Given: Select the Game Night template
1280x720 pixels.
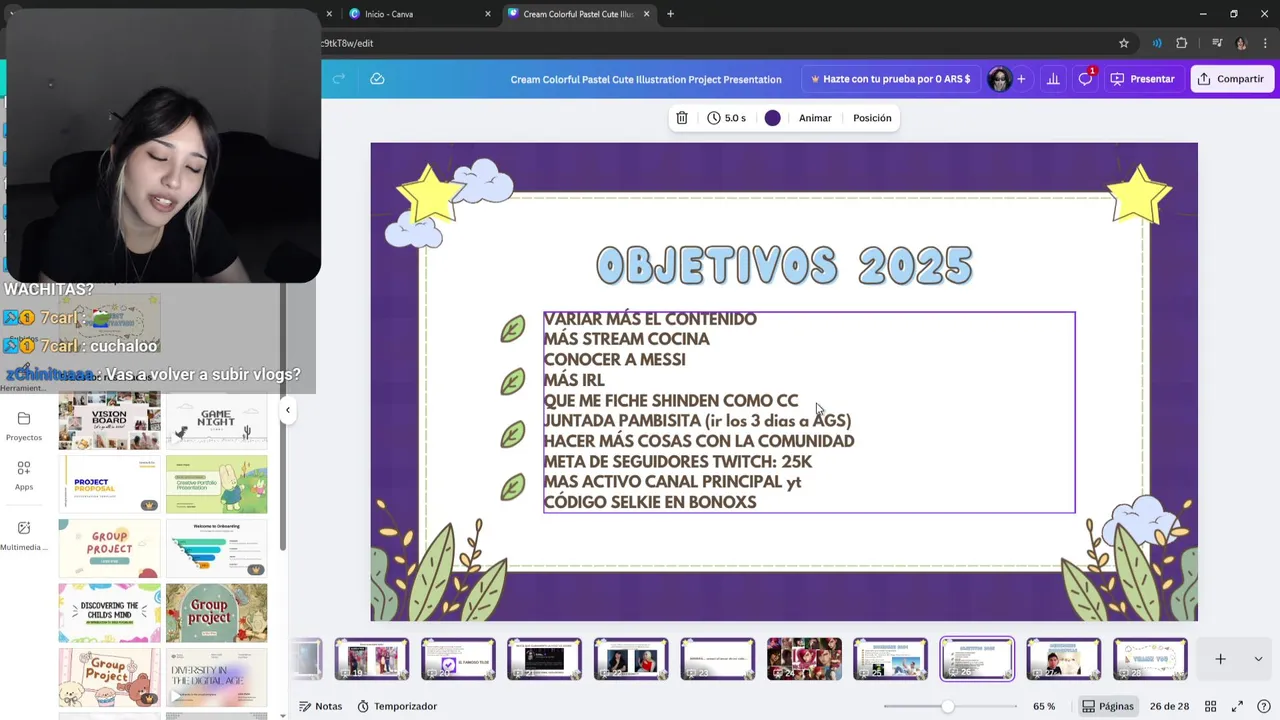Looking at the screenshot, I should coord(217,421).
